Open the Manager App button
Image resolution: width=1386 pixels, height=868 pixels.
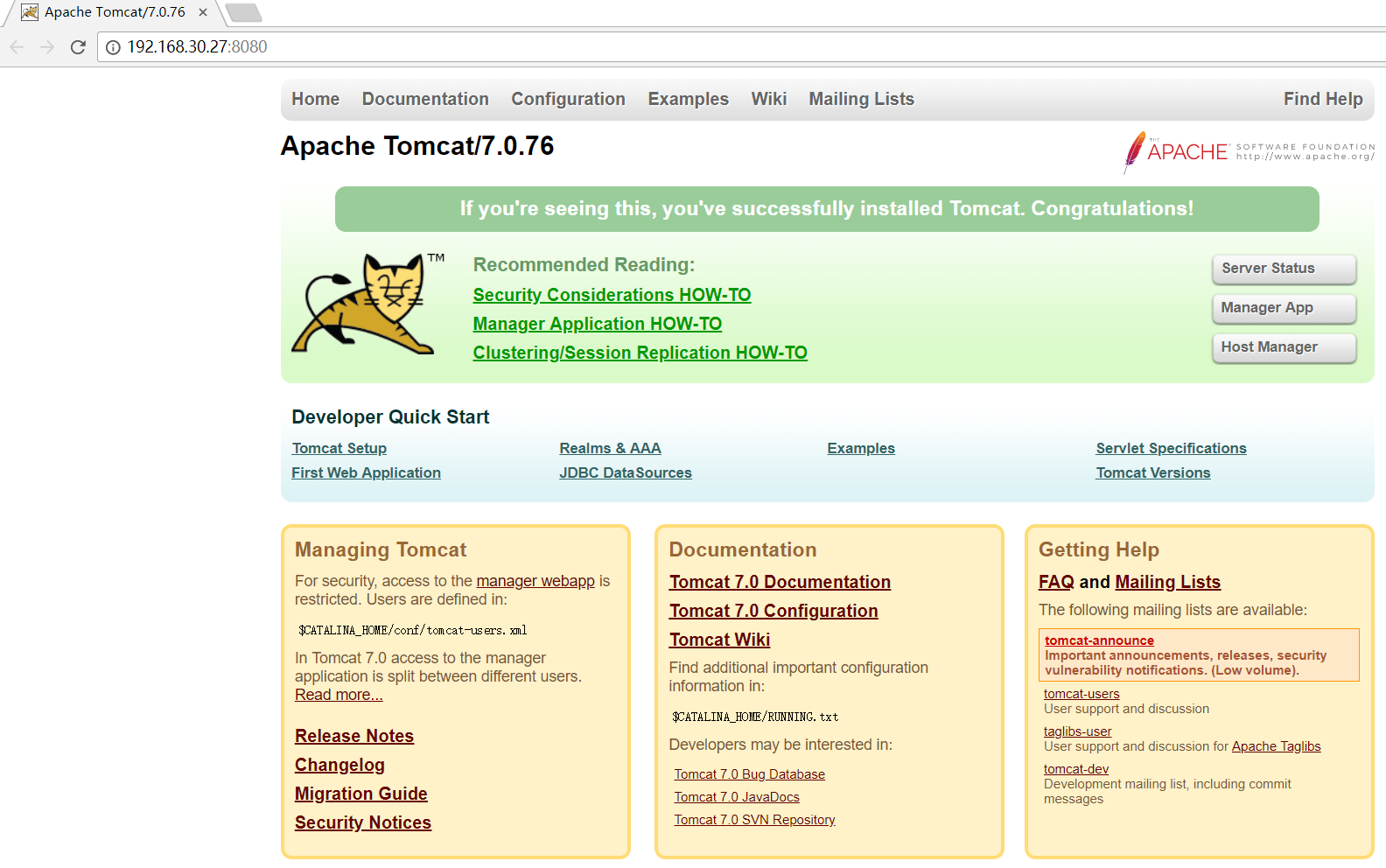tap(1284, 308)
